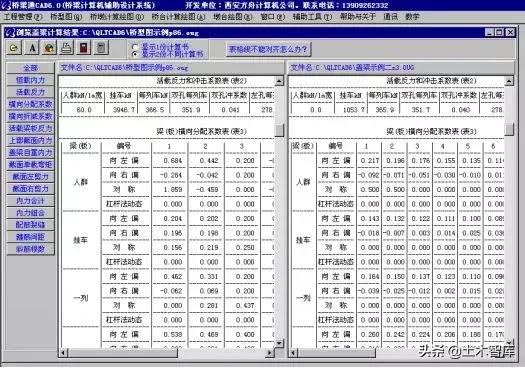Click the 表格线不能对齐怎么办? button

268,50
